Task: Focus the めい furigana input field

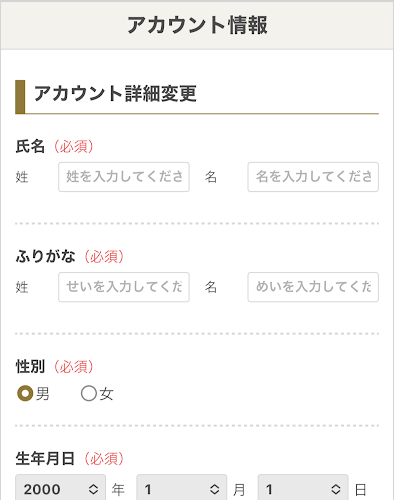Action: 313,287
